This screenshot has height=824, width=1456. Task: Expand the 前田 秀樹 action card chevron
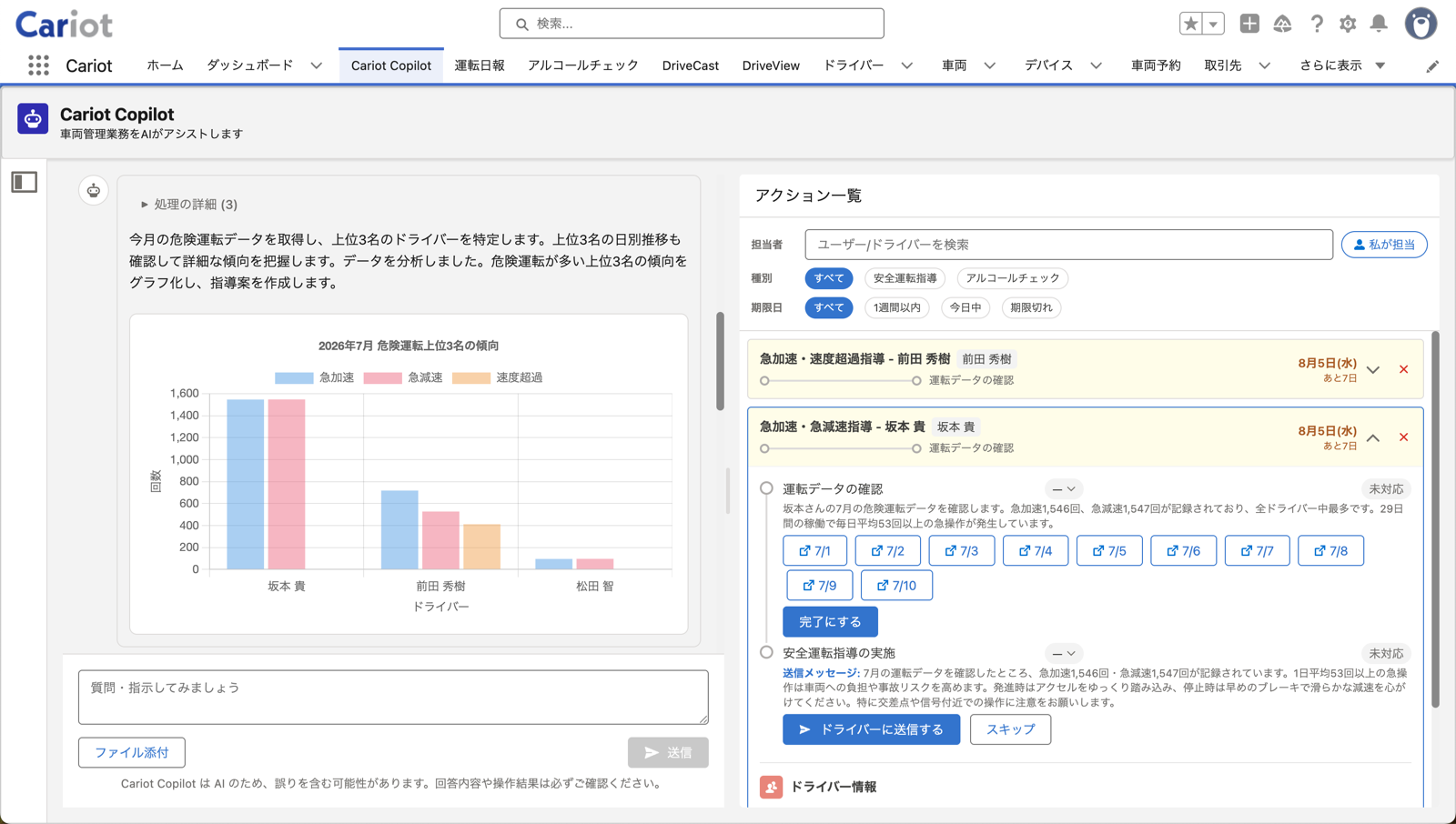(x=1373, y=369)
